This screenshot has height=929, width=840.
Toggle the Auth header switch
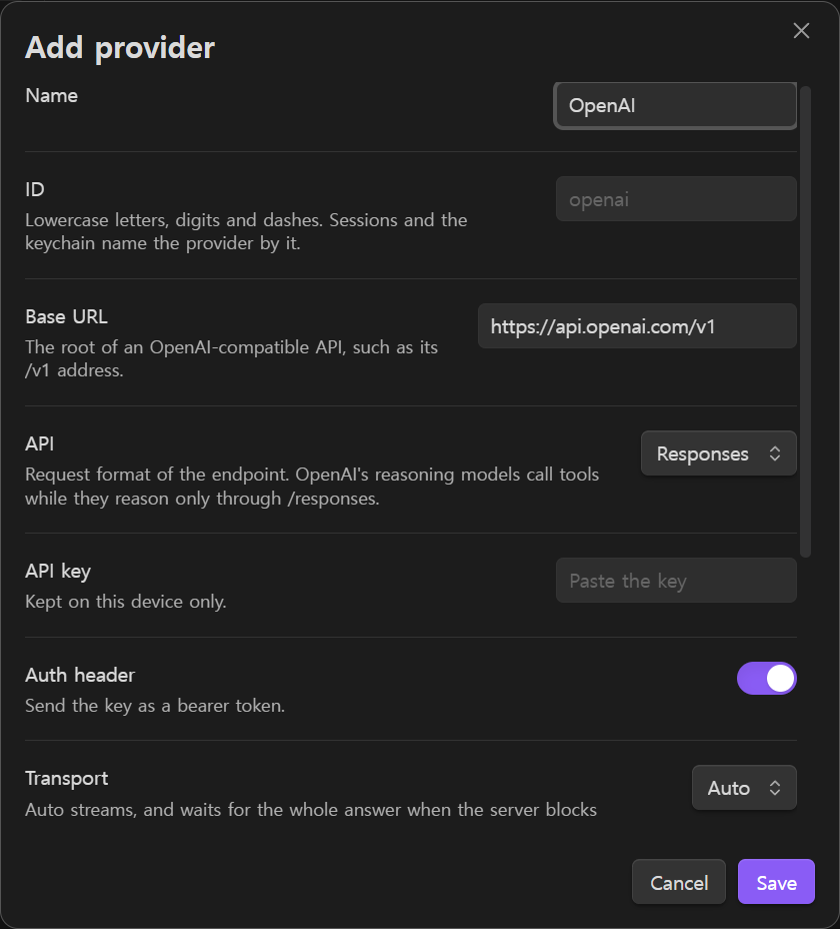767,678
